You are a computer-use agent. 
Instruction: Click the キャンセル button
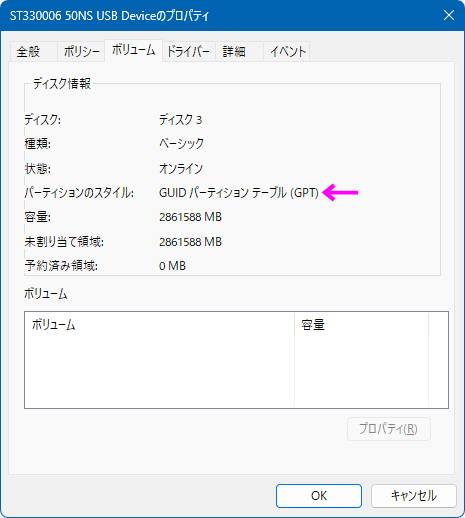point(413,496)
